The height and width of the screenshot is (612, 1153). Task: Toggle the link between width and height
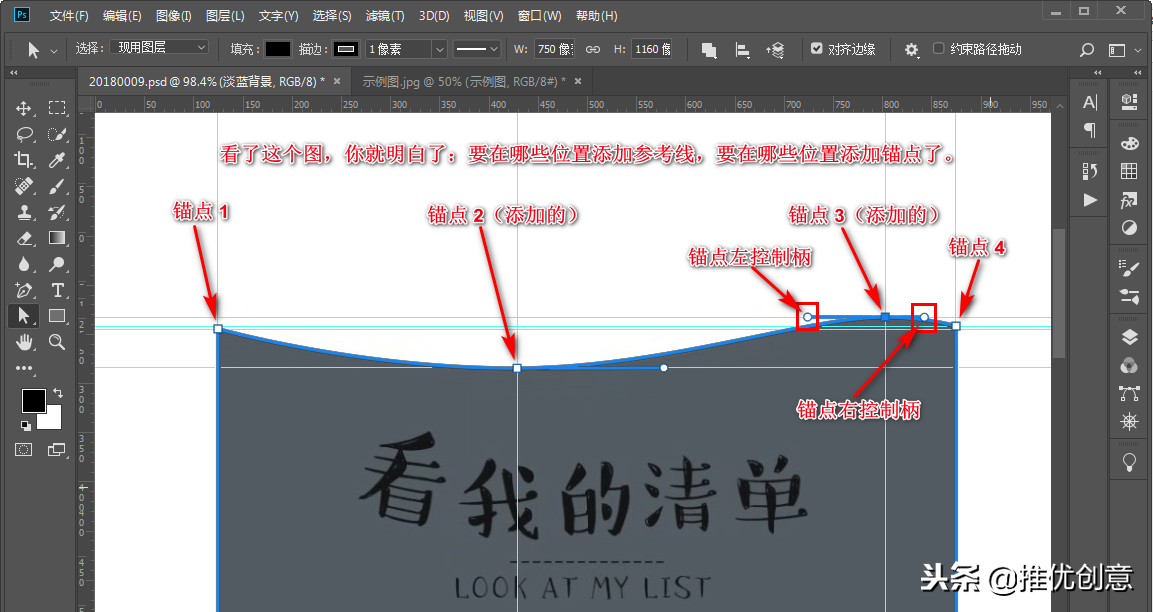pyautogui.click(x=593, y=49)
